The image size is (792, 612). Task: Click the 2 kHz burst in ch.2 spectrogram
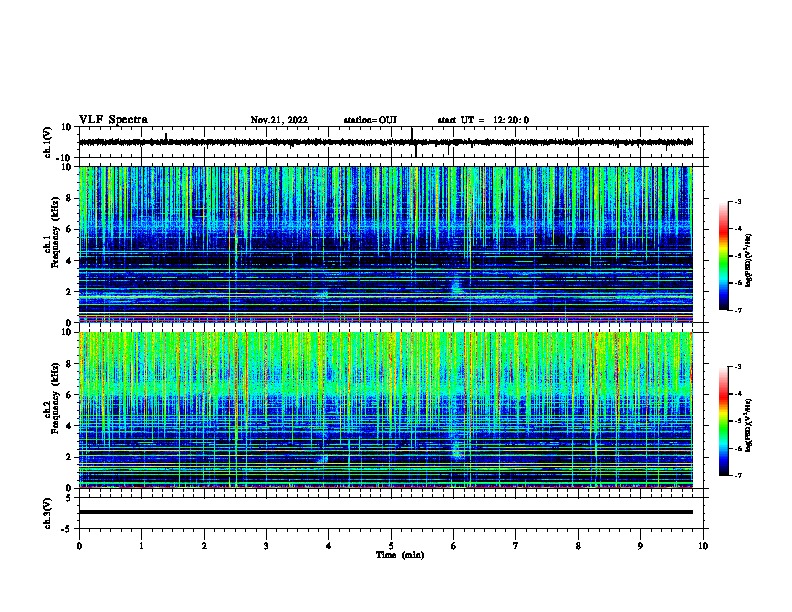tap(456, 450)
